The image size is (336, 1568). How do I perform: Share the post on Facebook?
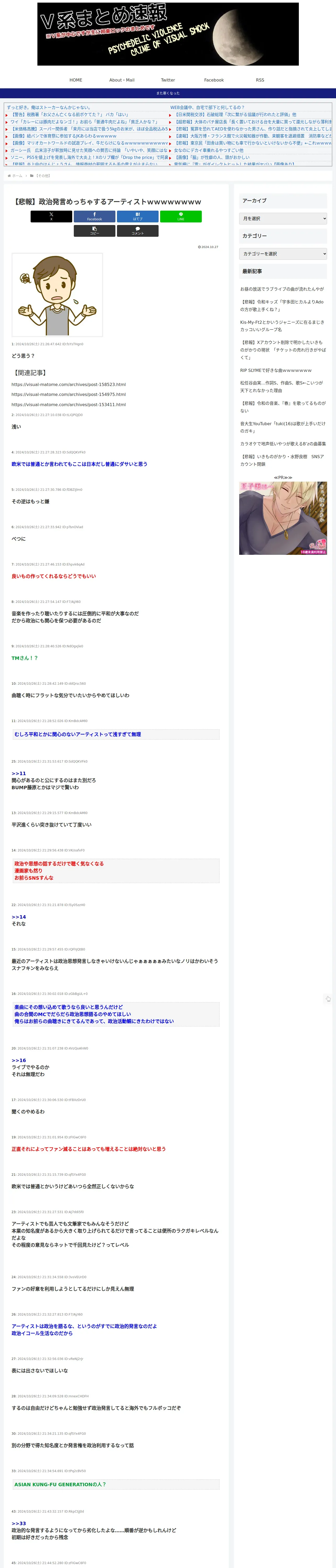[94, 216]
